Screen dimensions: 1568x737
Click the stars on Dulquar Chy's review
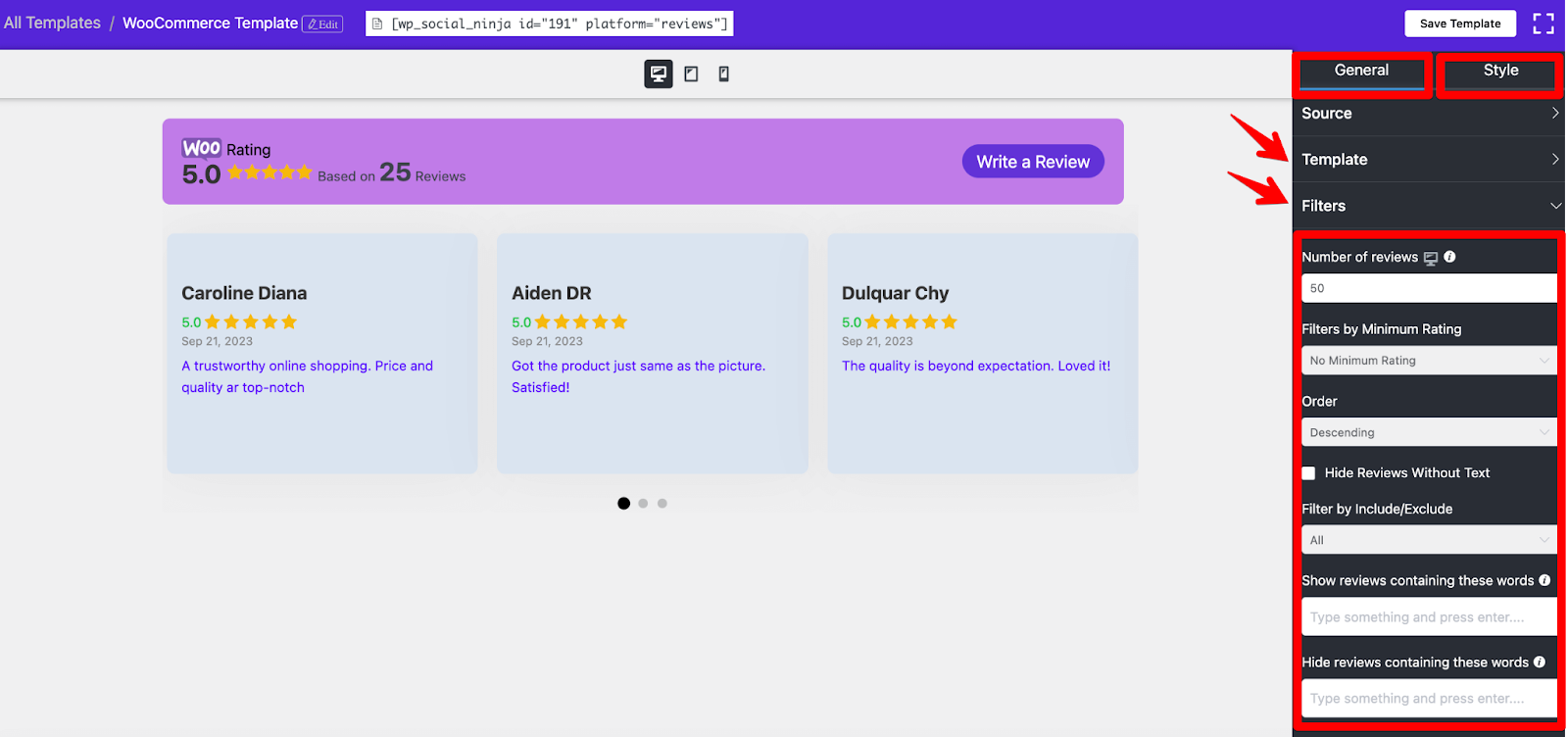910,321
